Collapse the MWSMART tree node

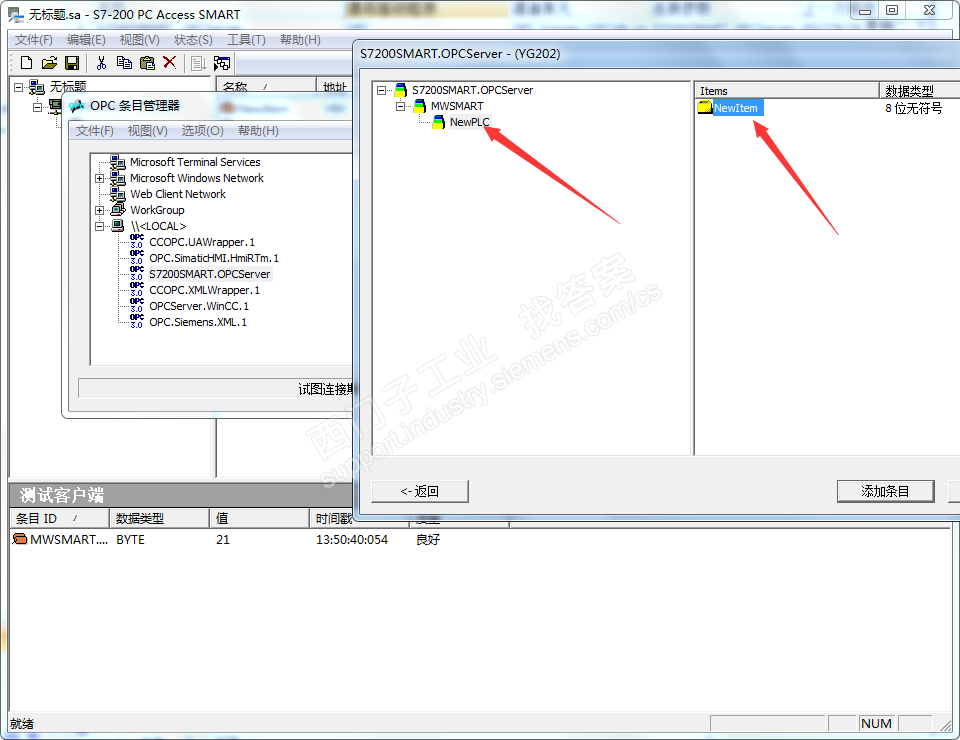(400, 107)
